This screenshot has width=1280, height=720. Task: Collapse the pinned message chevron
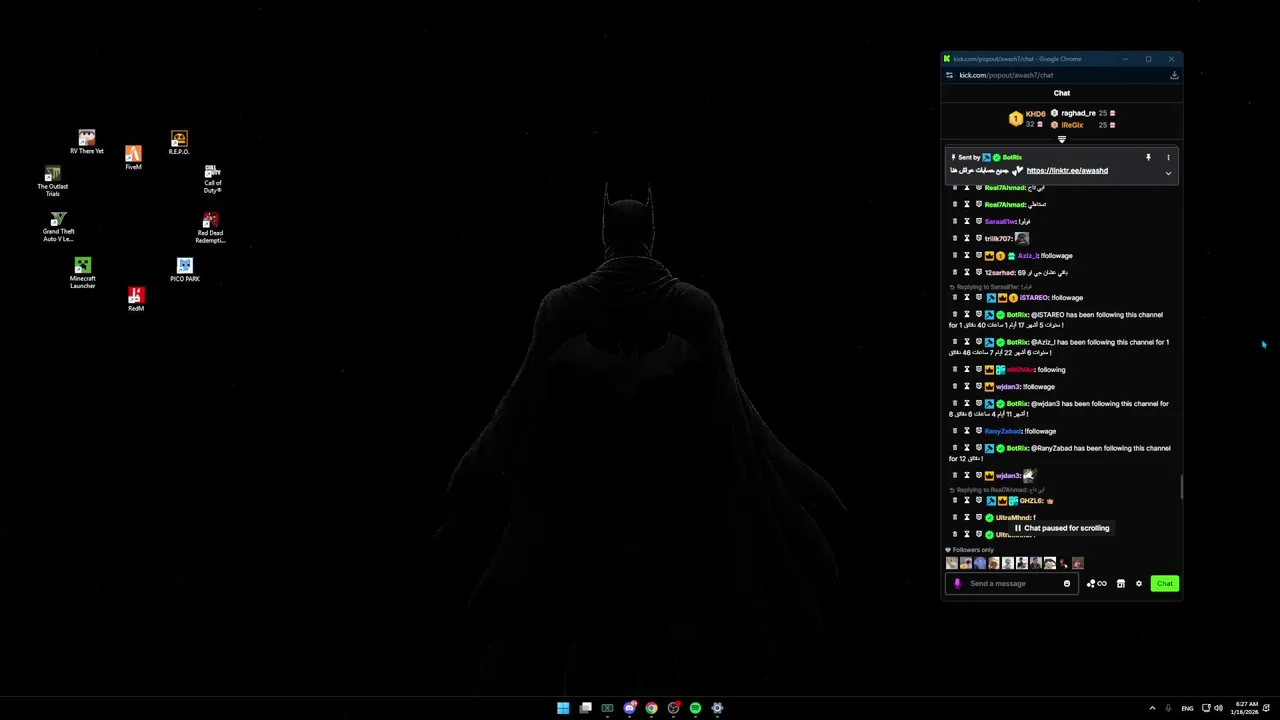[1168, 173]
